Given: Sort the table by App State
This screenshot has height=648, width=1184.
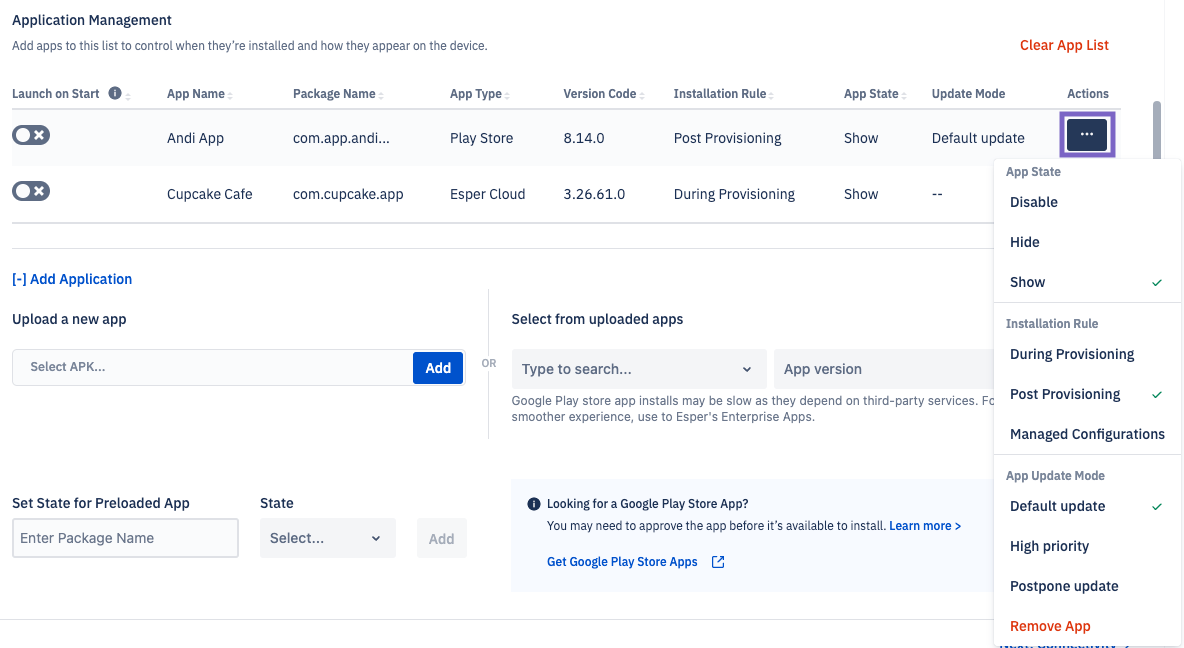Looking at the screenshot, I should pyautogui.click(x=904, y=95).
